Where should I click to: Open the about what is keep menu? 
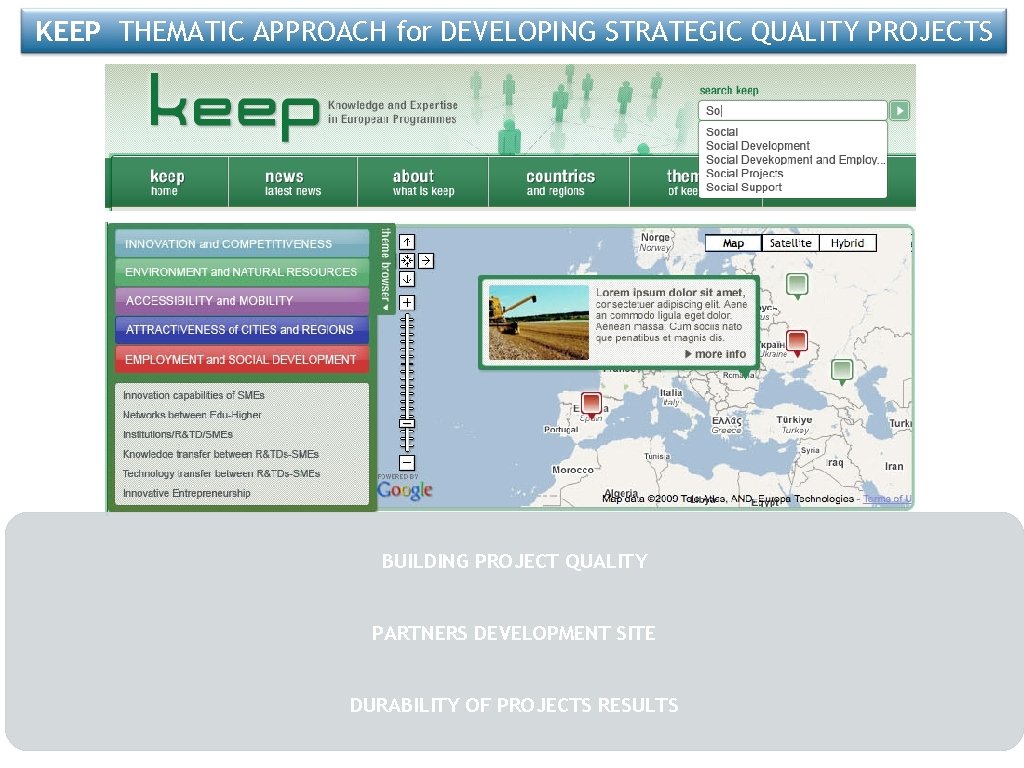pos(423,182)
